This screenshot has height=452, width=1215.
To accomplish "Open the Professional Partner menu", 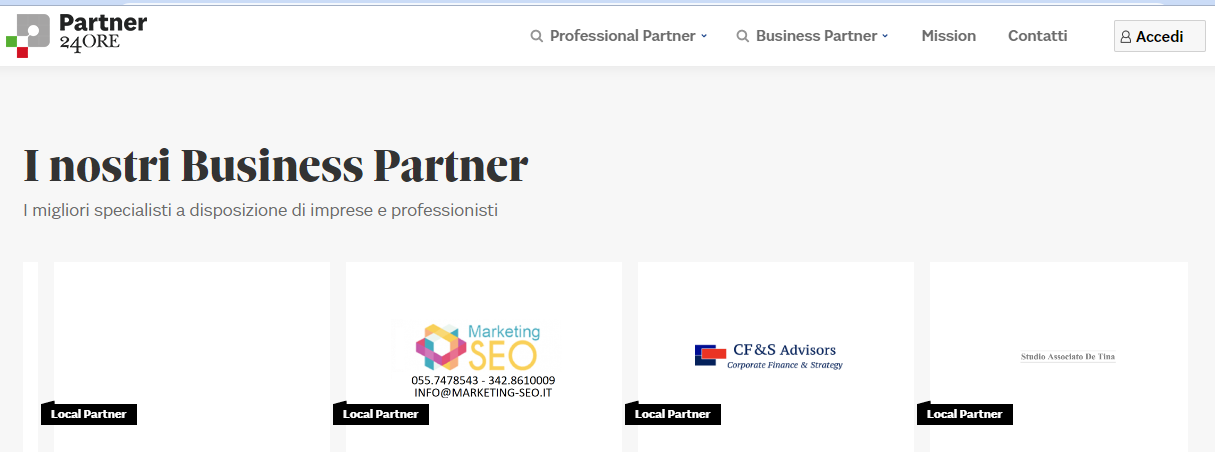I will tap(619, 36).
